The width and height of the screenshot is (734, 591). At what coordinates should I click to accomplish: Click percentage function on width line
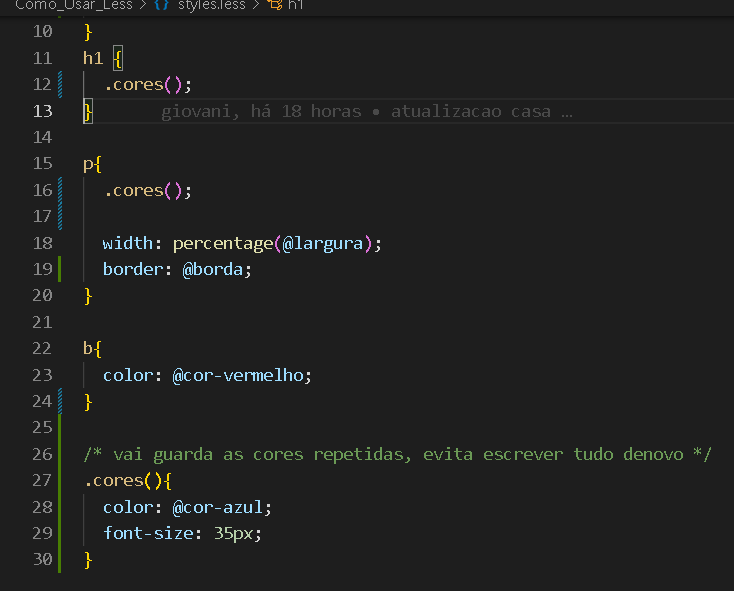(223, 244)
